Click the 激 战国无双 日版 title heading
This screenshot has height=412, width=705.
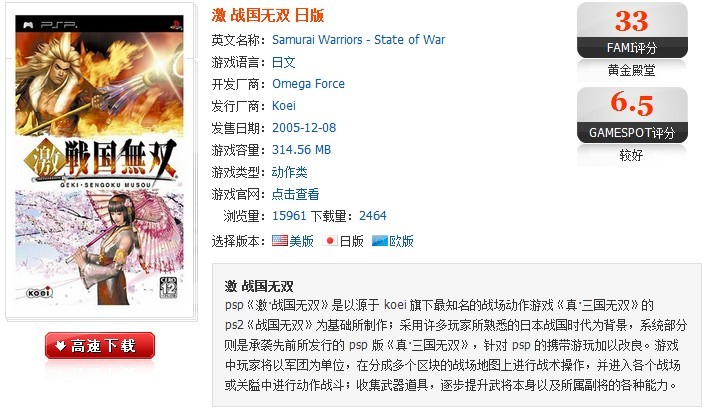coord(268,15)
